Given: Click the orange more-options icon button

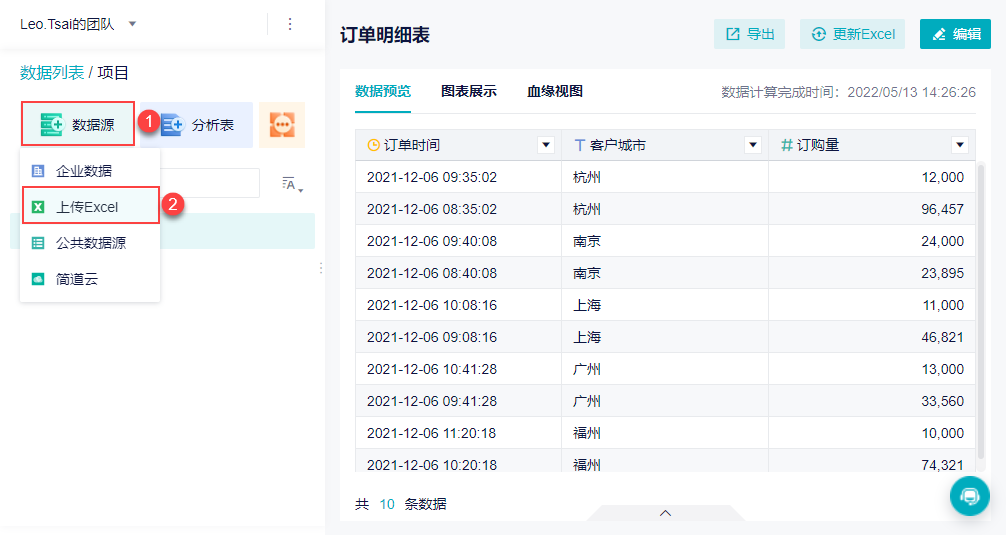Looking at the screenshot, I should (x=281, y=125).
